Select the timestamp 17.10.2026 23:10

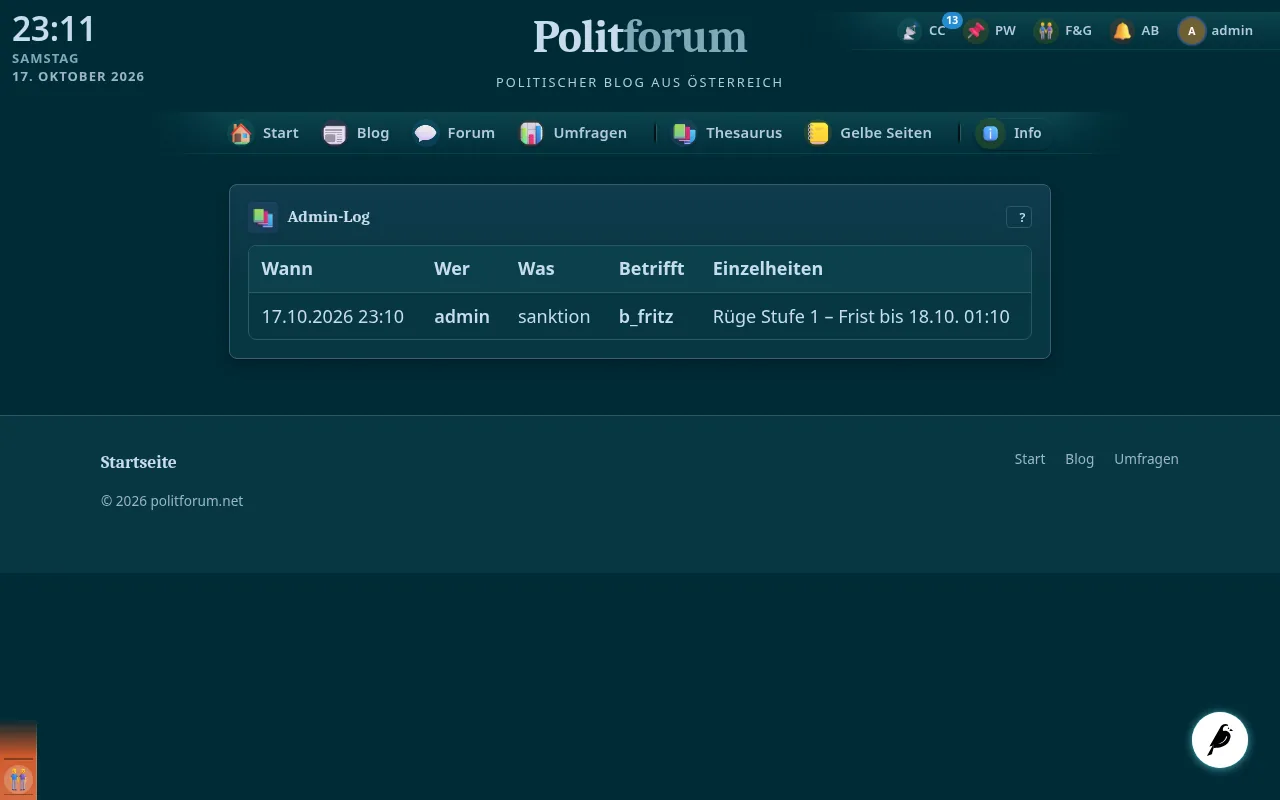[333, 317]
